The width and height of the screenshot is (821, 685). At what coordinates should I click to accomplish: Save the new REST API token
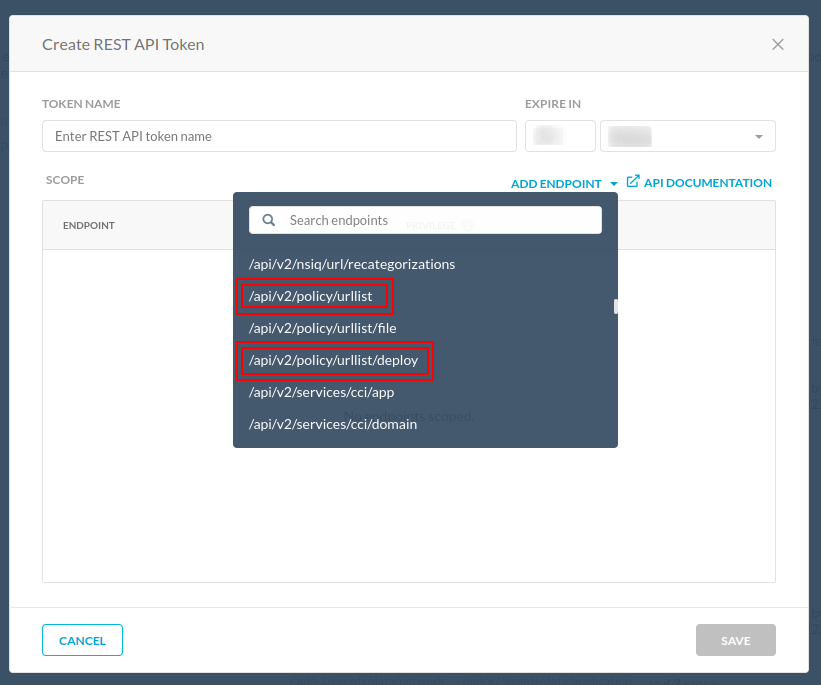click(736, 640)
